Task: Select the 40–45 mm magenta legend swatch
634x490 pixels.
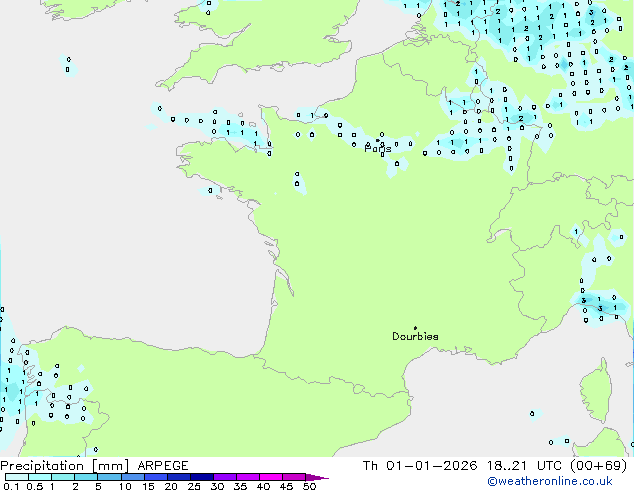Action: [x=271, y=477]
